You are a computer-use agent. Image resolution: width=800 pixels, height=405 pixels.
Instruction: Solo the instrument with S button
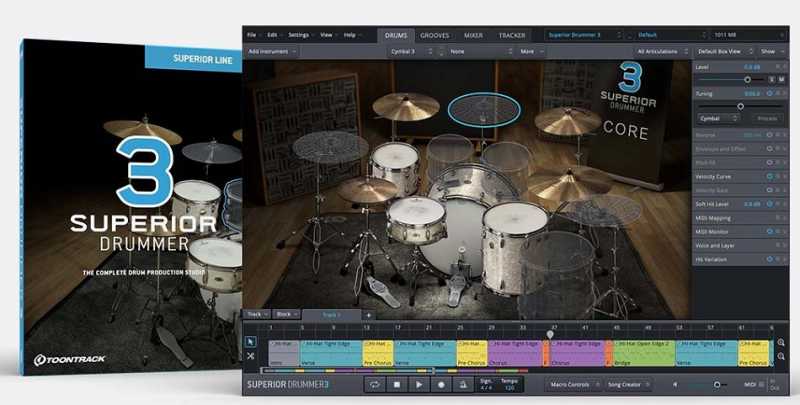pos(772,80)
